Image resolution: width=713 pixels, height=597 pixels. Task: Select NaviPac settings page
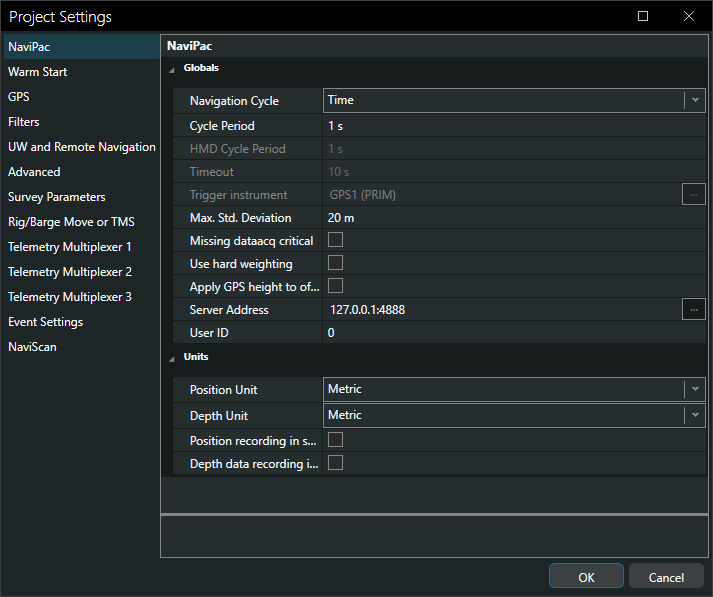(x=82, y=47)
